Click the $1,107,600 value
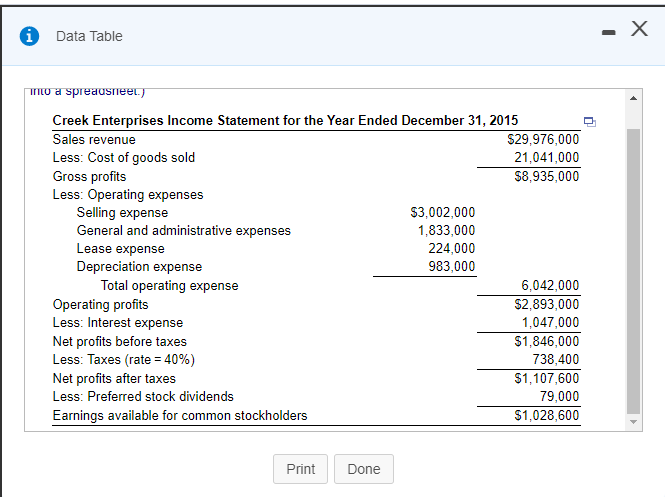 click(547, 378)
